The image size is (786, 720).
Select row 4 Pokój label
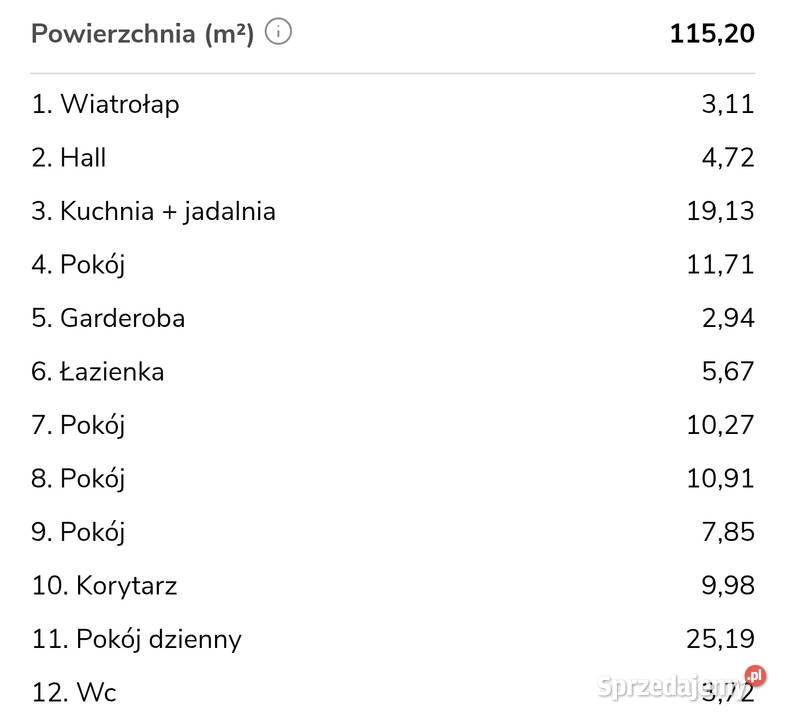78,265
